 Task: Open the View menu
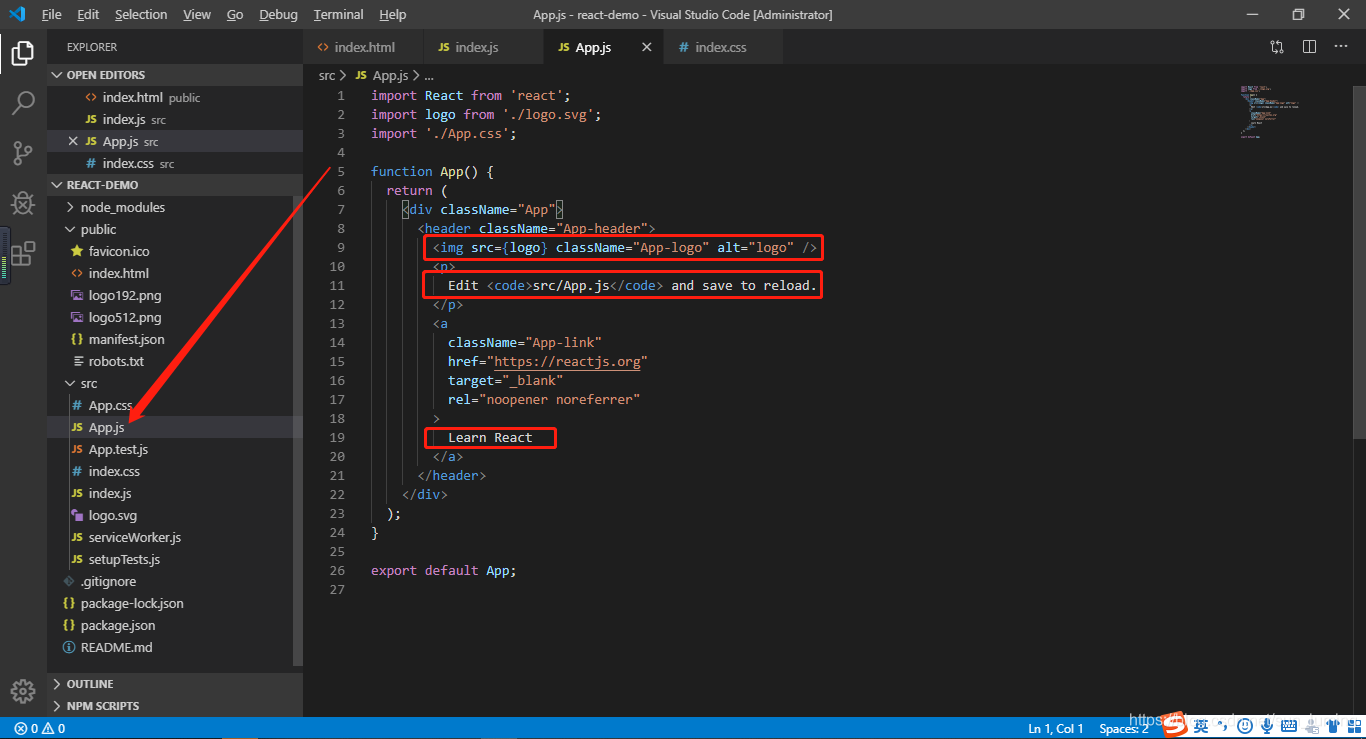(x=197, y=14)
